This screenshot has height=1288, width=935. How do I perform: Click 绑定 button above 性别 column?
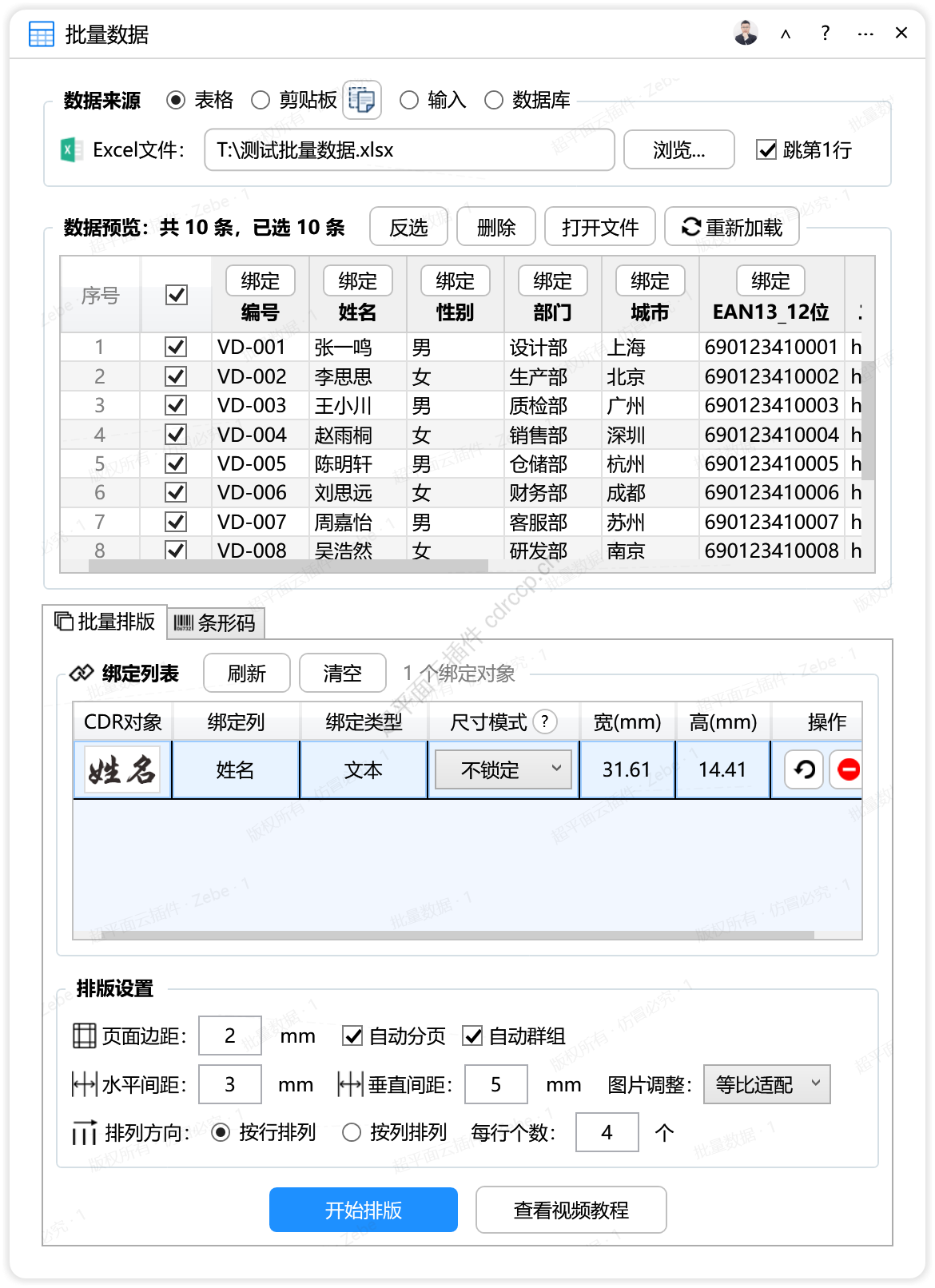456,280
